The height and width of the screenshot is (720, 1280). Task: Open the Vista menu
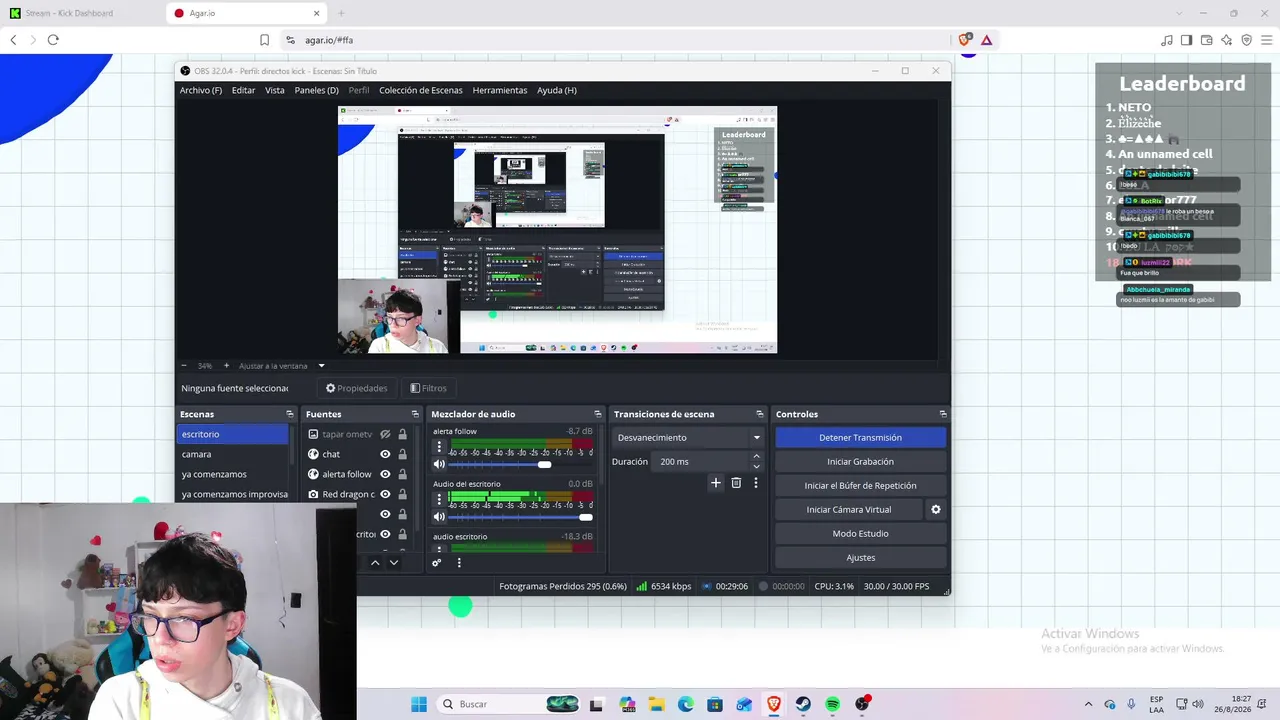(275, 90)
